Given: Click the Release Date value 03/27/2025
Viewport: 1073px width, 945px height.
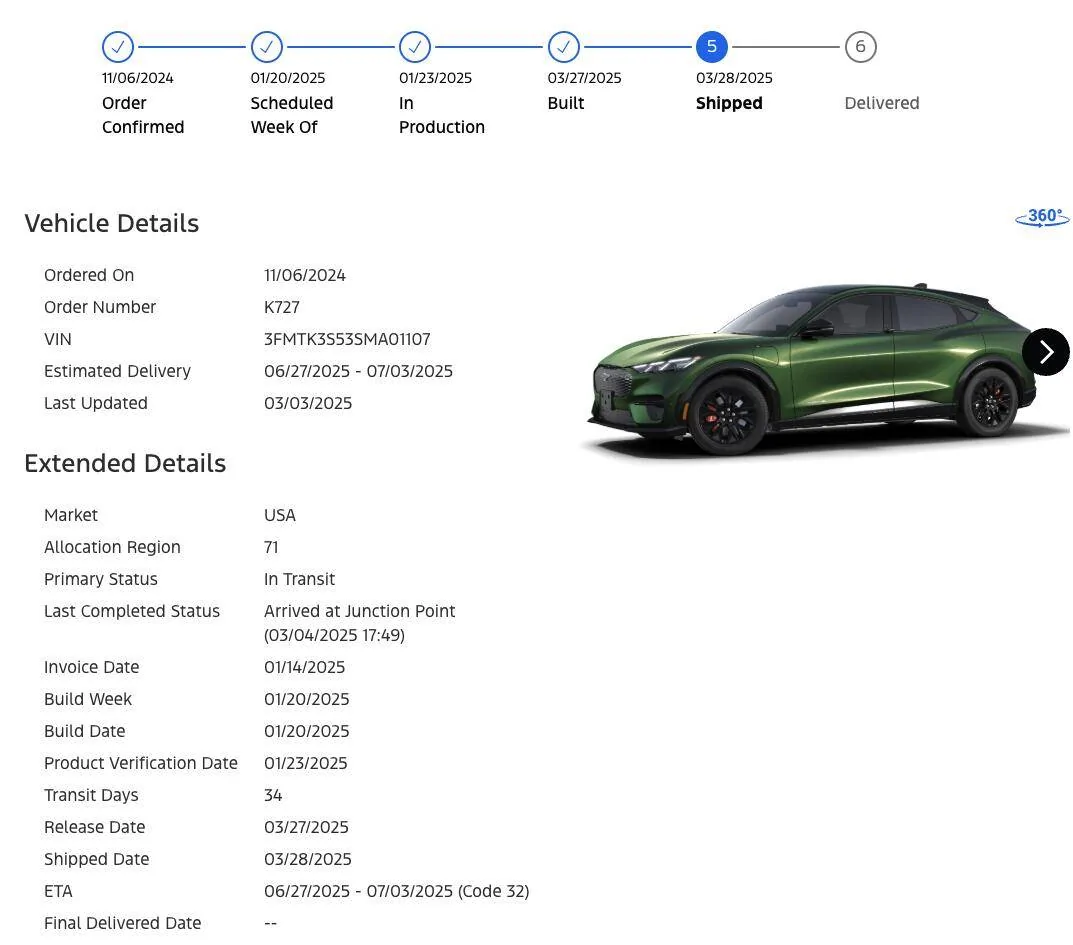Looking at the screenshot, I should 307,827.
